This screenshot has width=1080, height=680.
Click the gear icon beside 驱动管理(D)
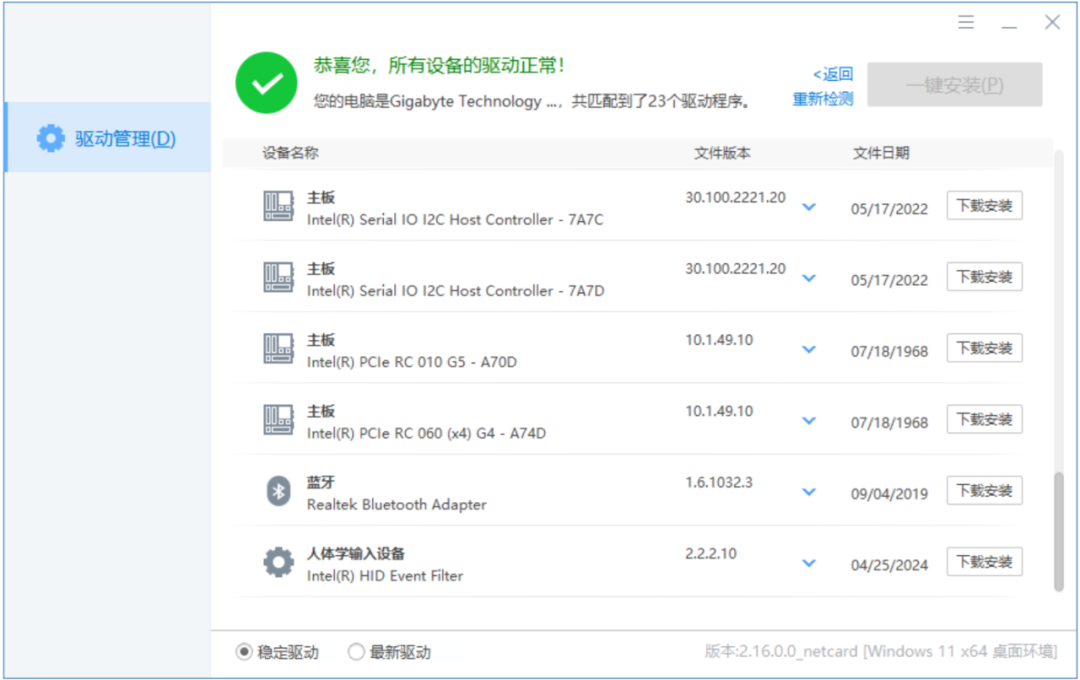pyautogui.click(x=50, y=138)
